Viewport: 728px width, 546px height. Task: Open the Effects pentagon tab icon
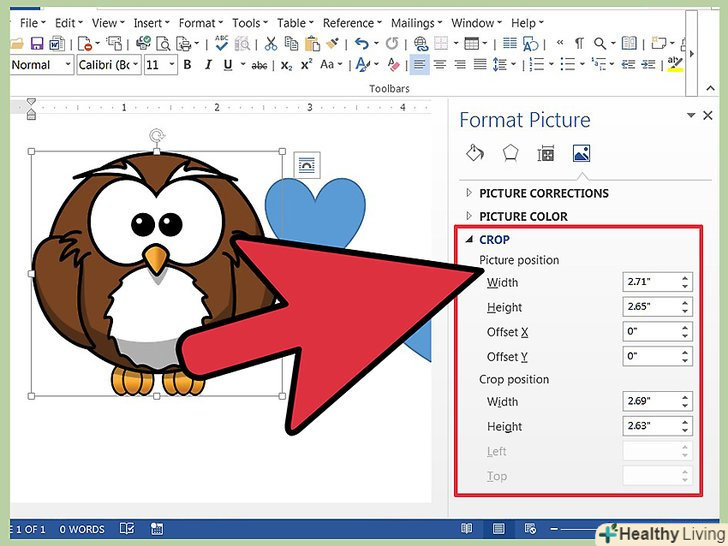(510, 153)
